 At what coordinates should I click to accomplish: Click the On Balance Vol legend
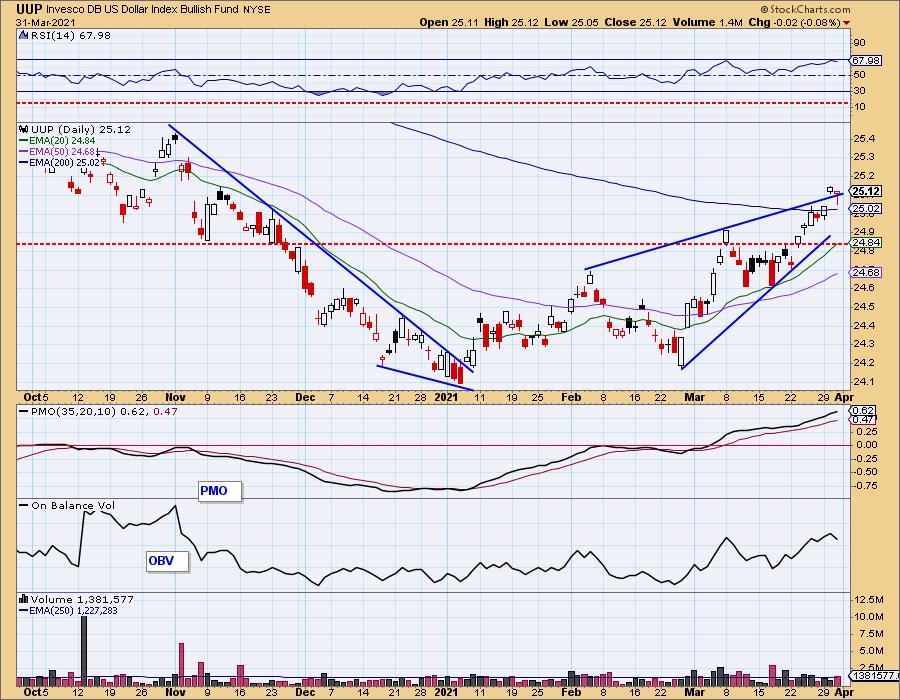point(73,505)
